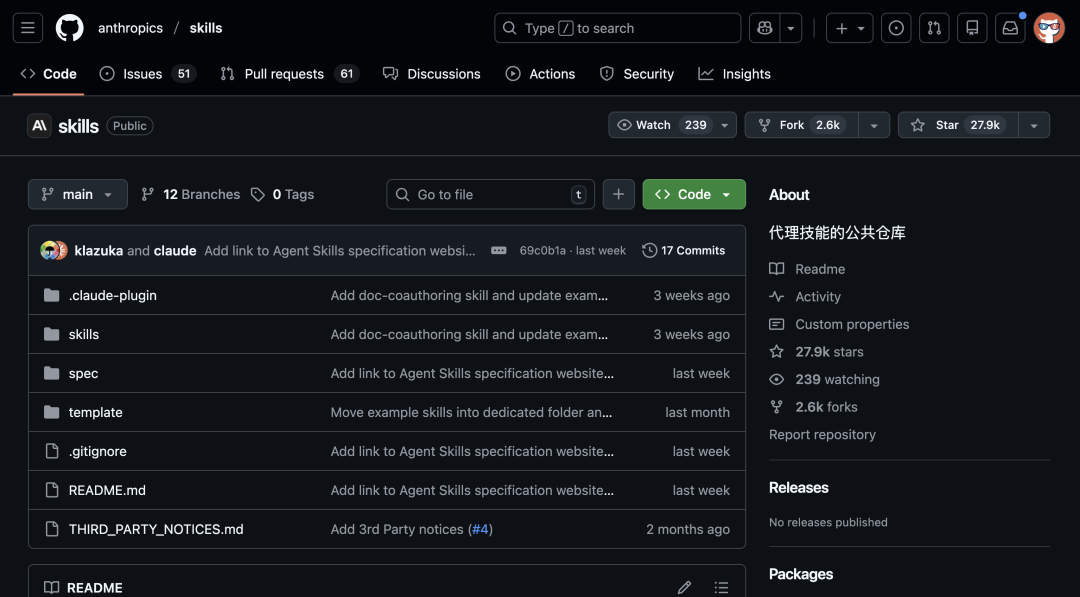Click the Anthropic organization avatar next to skills

pos(39,125)
